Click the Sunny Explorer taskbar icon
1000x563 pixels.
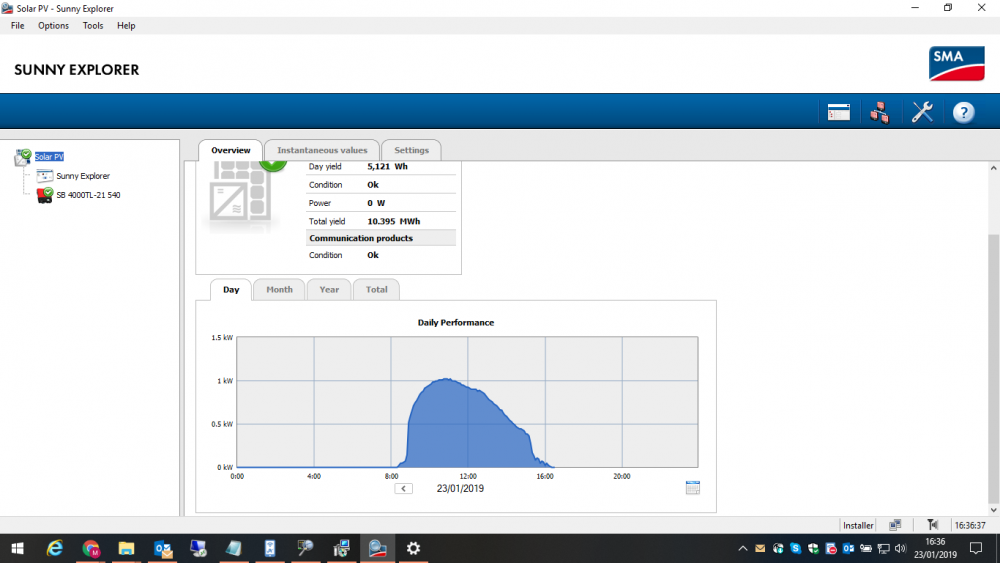[378, 548]
